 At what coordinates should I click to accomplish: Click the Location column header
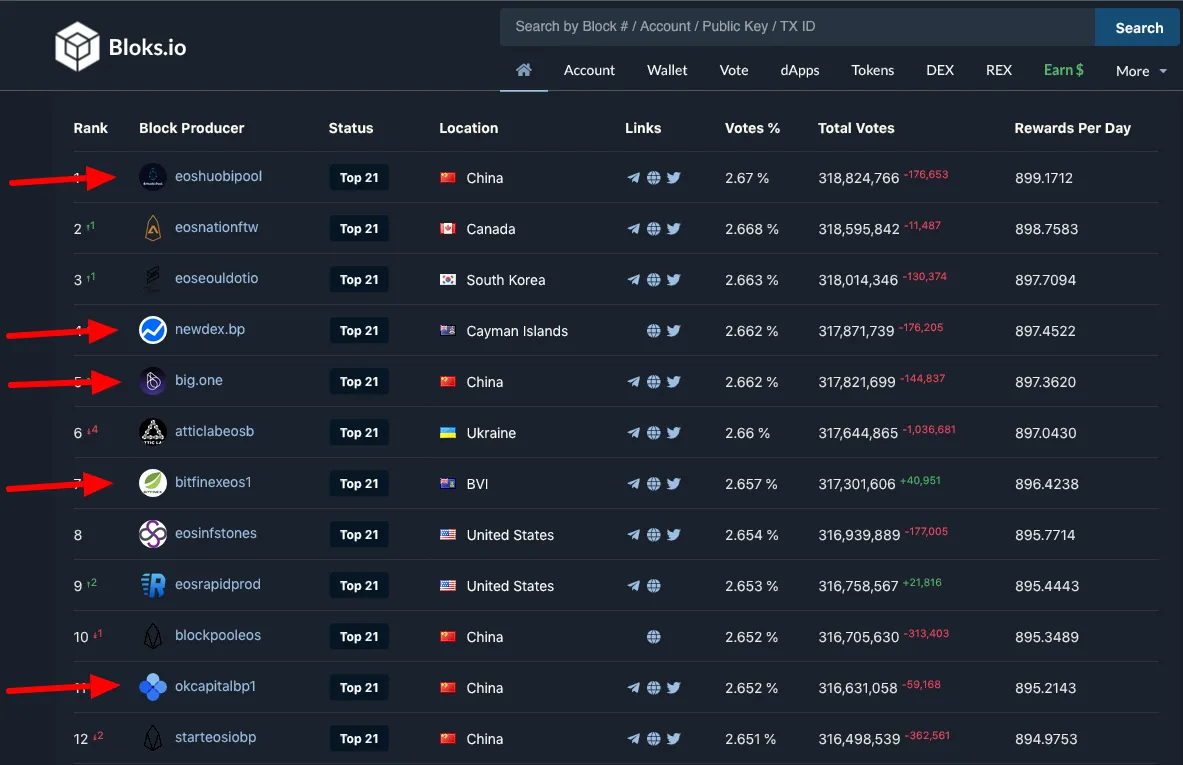click(469, 128)
